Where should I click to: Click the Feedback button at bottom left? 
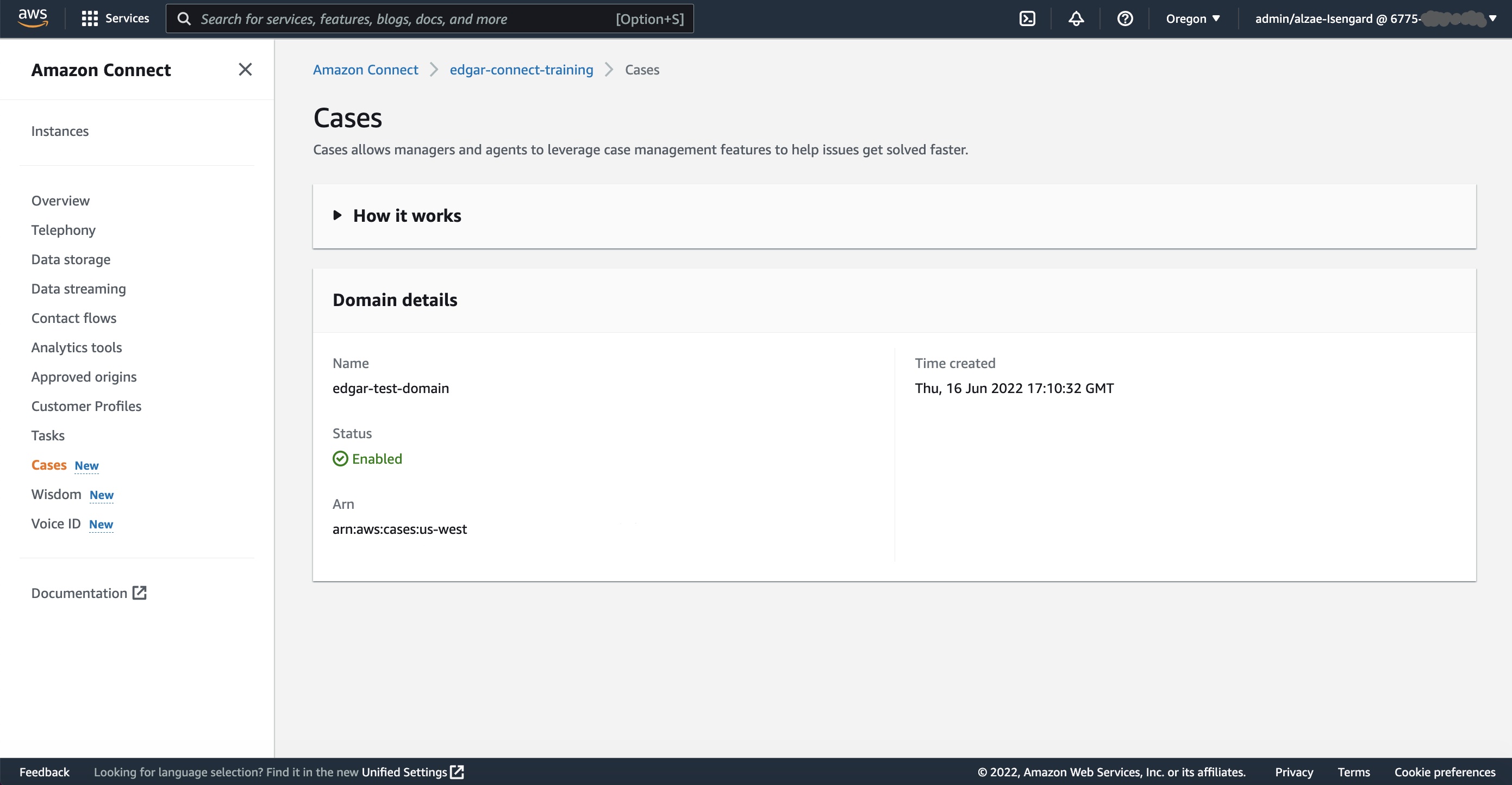[44, 772]
